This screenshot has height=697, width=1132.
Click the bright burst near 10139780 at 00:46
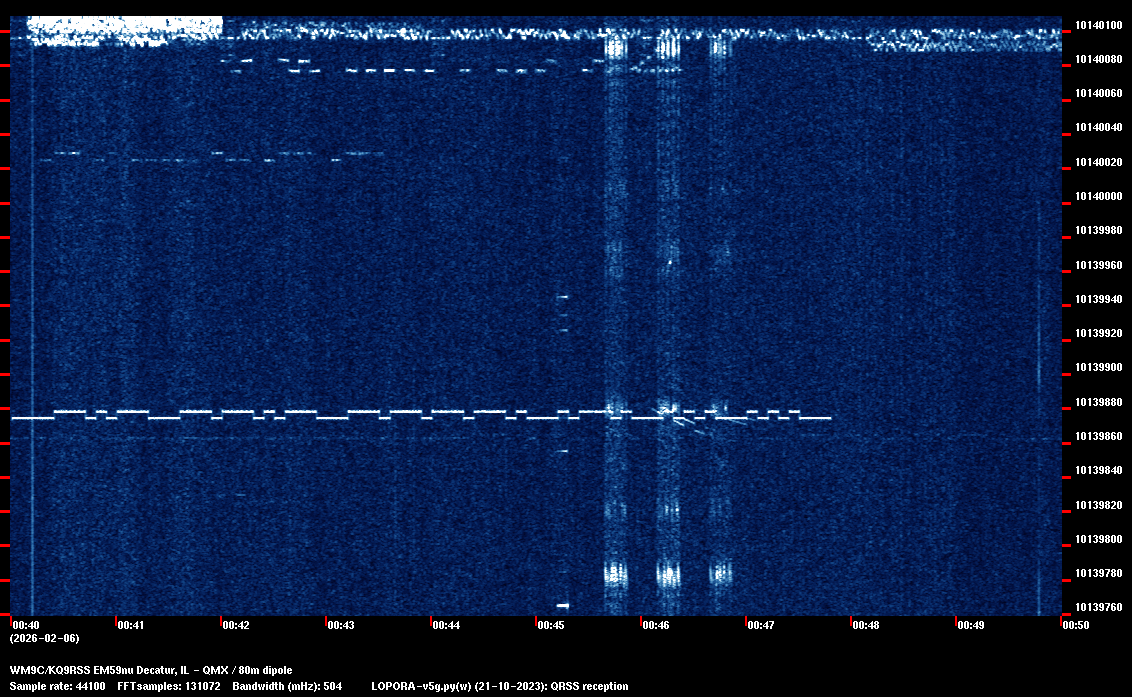669,575
